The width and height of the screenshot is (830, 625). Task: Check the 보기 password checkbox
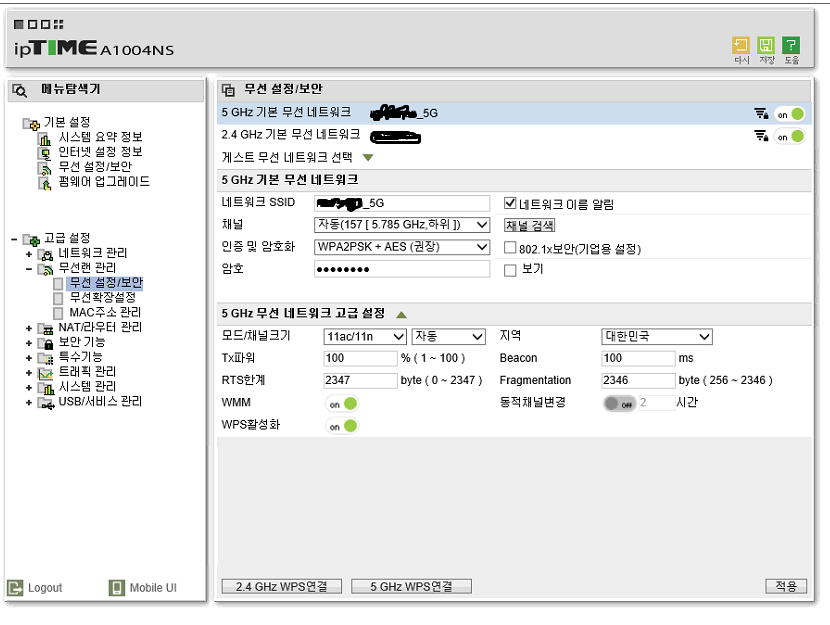510,270
